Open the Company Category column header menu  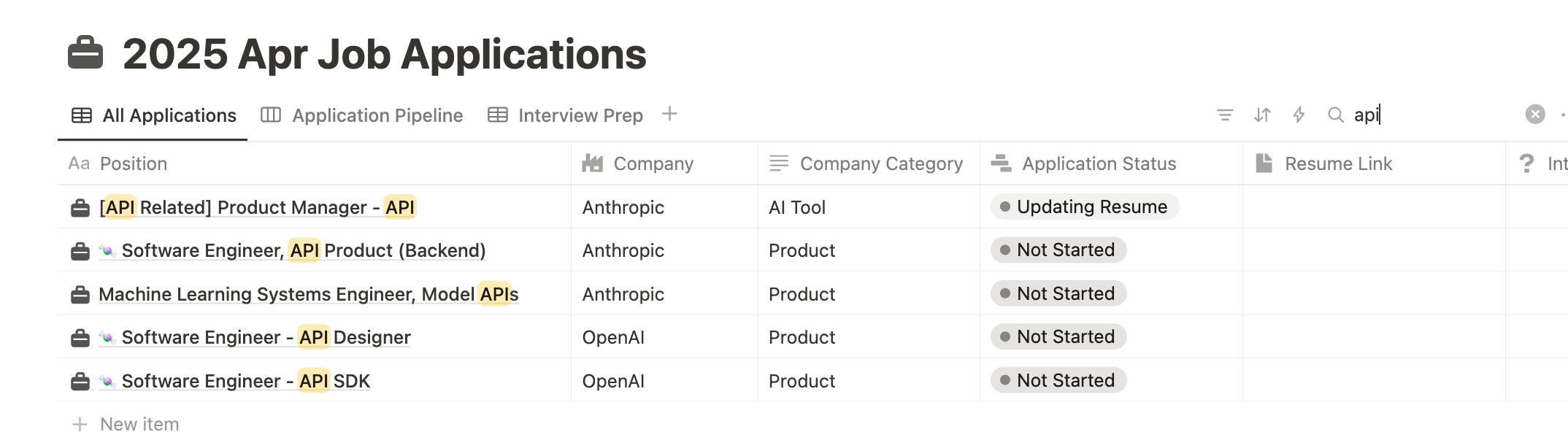click(880, 163)
